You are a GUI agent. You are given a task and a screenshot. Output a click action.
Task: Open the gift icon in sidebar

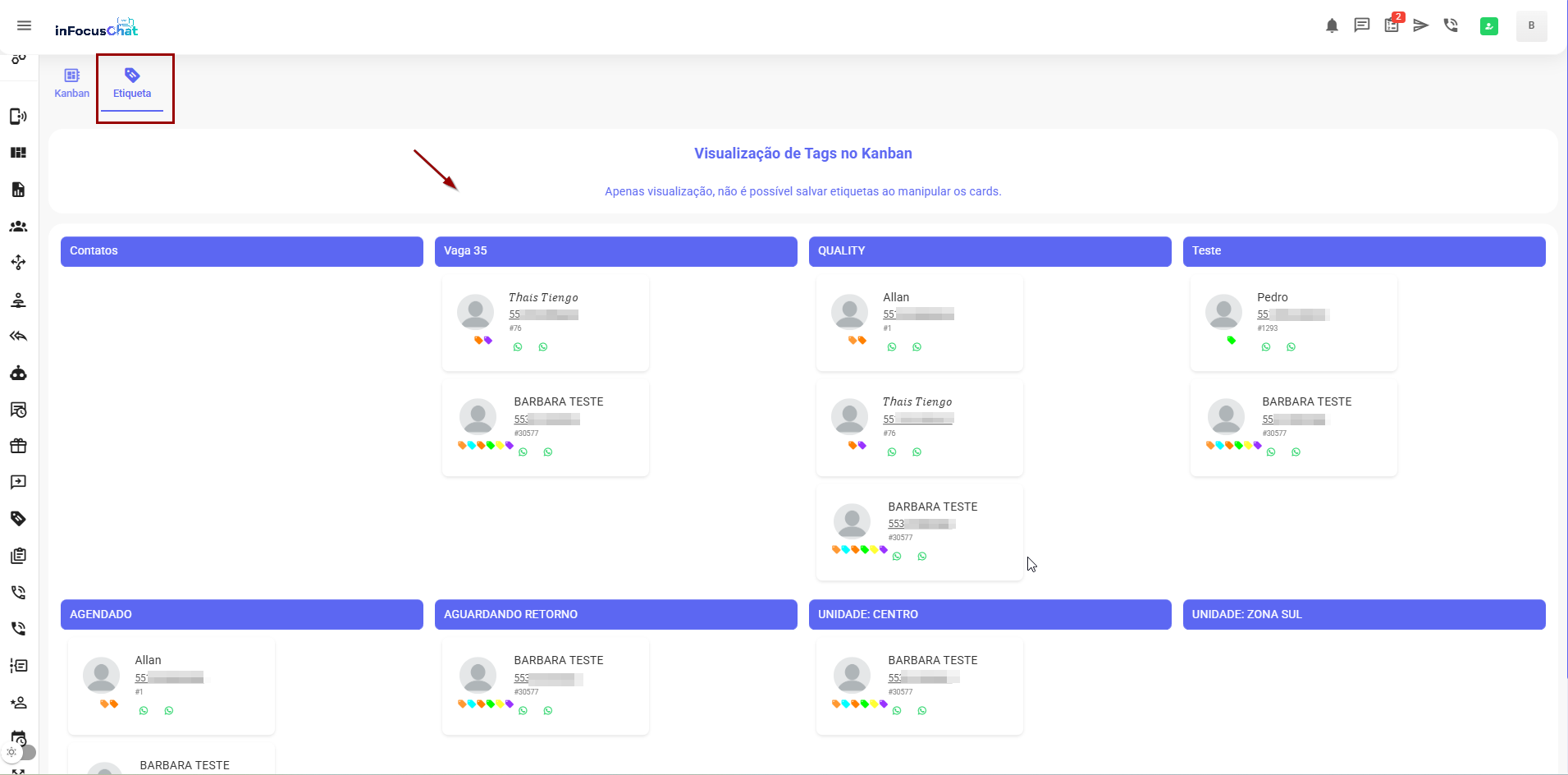click(18, 446)
